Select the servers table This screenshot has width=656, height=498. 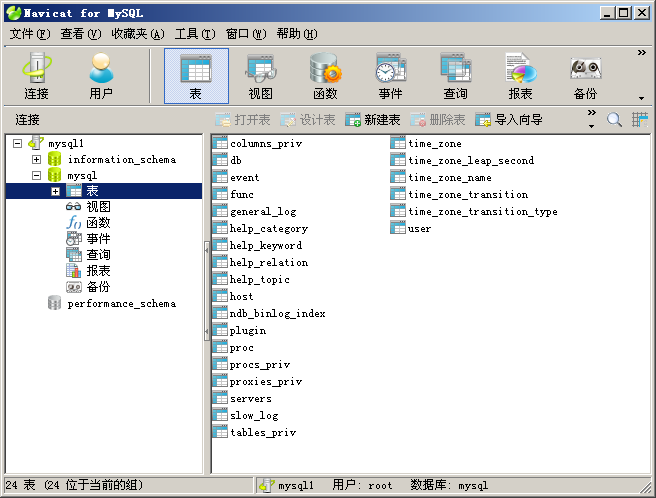coord(242,398)
